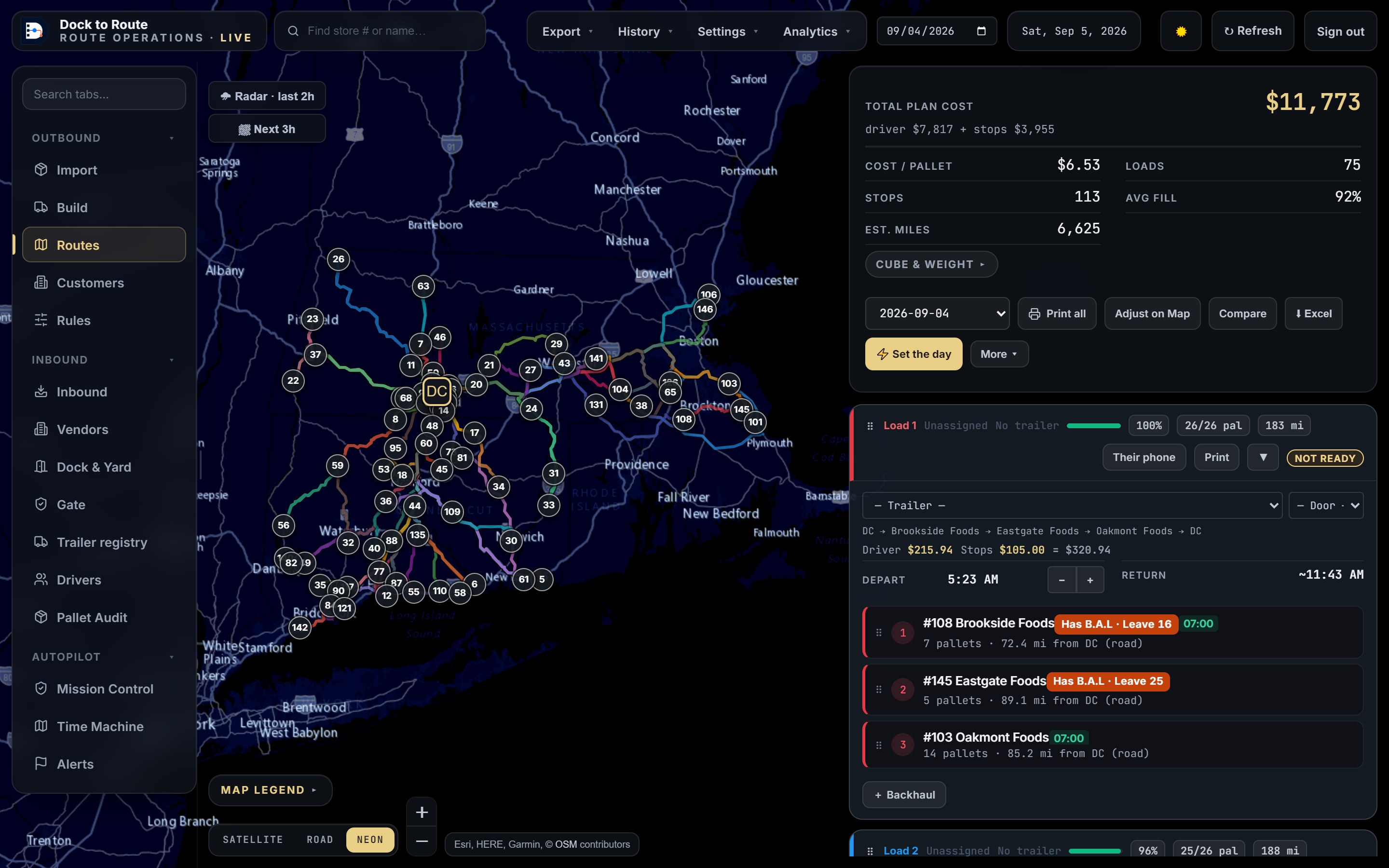The image size is (1389, 868).
Task: Click the Pallet Audit box icon
Action: (x=41, y=617)
